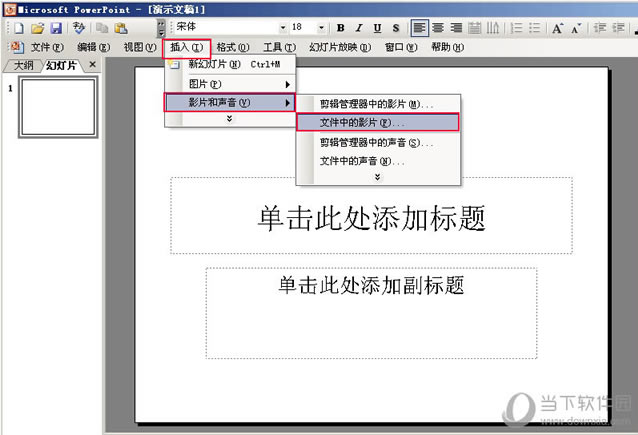Open the 文件(F) menu

[47, 47]
